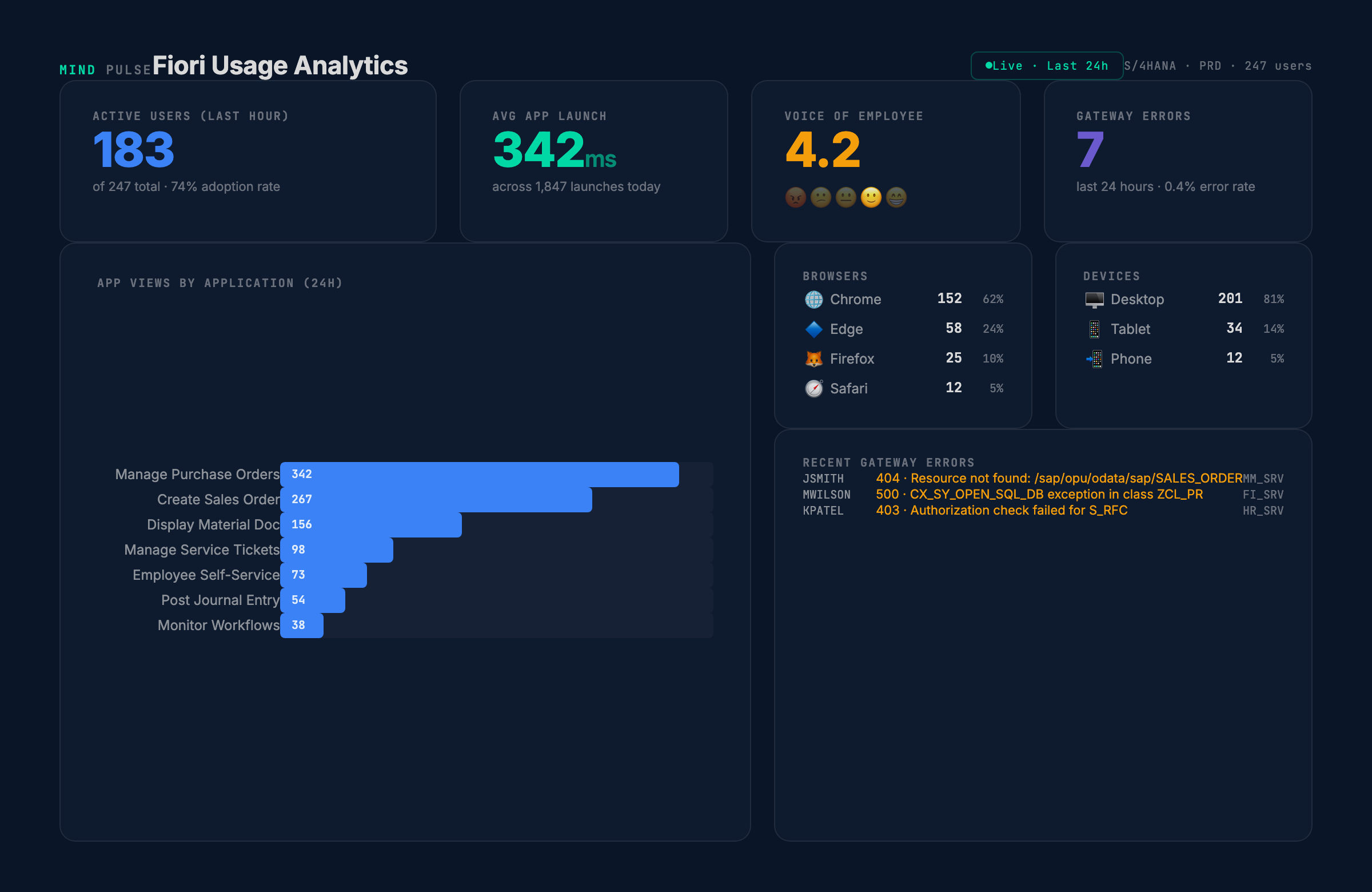Click the angry face emoji rating
The image size is (1372, 892).
point(796,198)
